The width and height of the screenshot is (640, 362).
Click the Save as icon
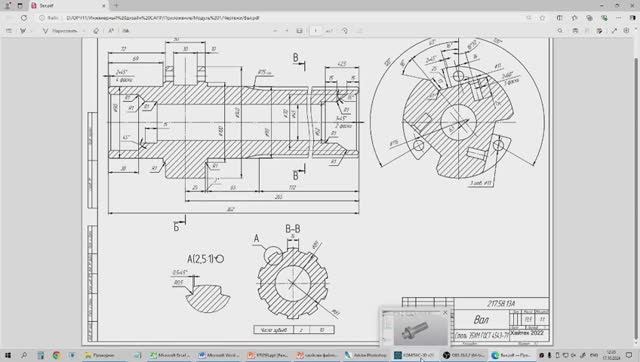click(x=600, y=31)
